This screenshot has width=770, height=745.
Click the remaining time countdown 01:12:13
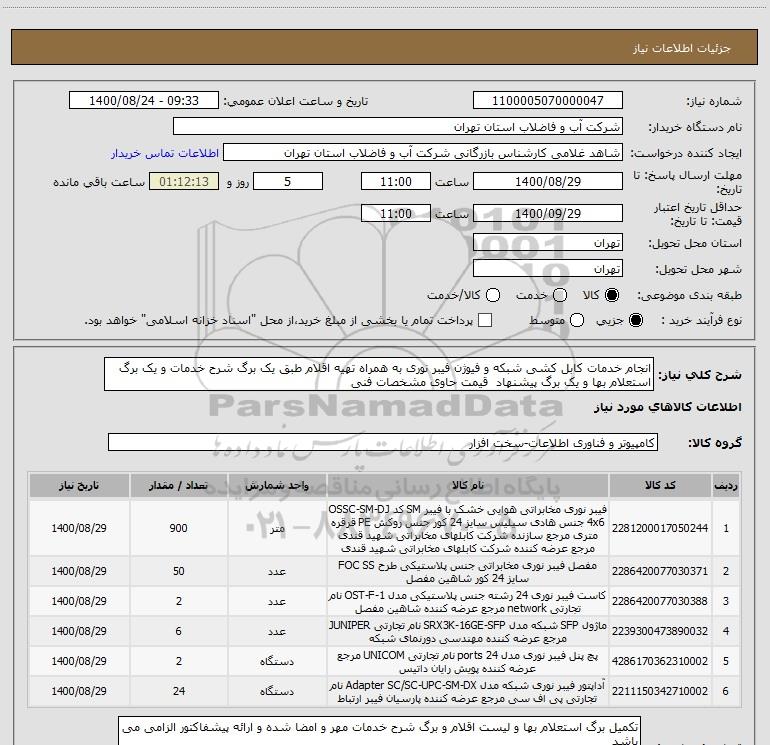(x=184, y=181)
